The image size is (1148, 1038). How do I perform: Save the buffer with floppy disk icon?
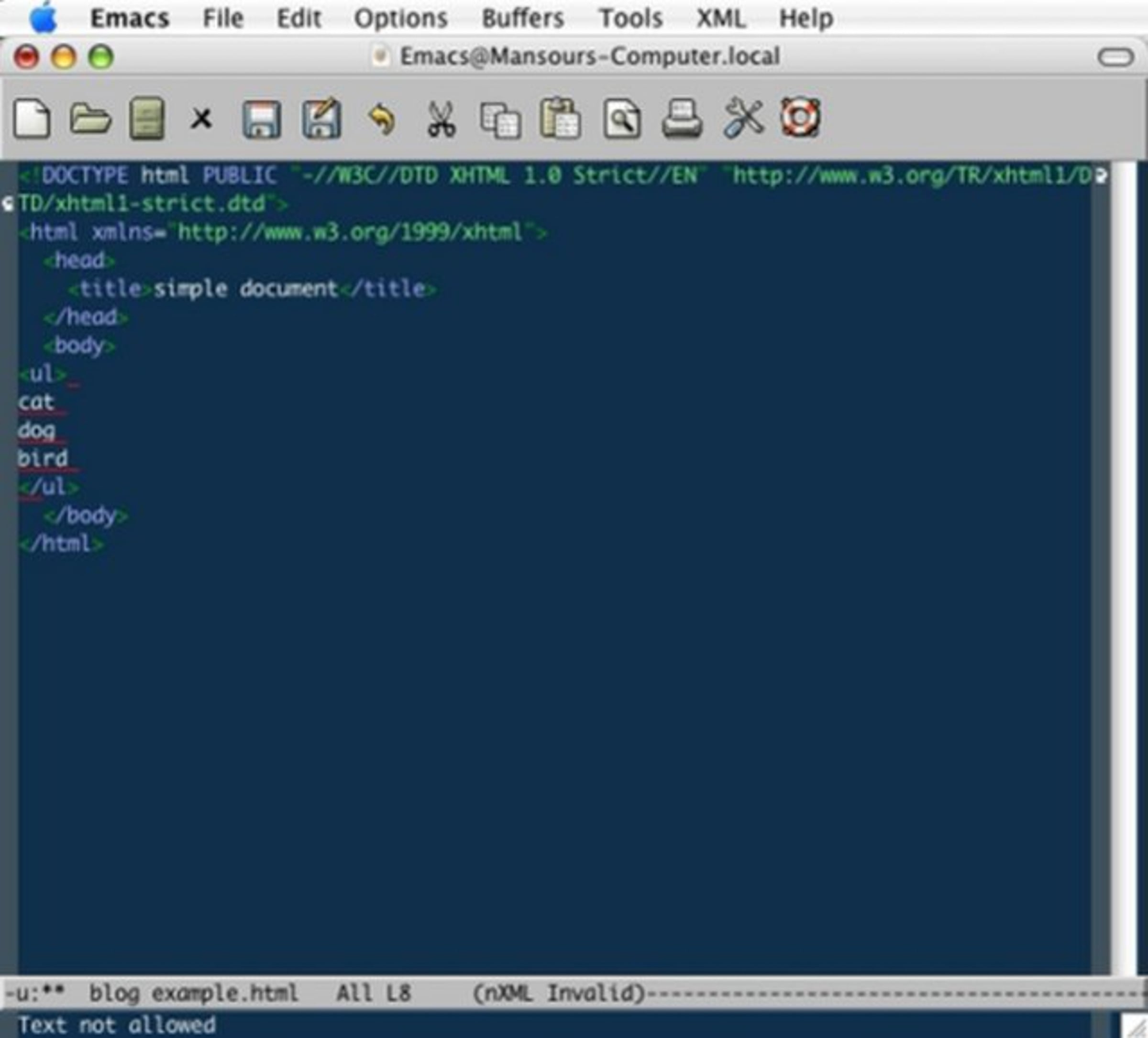pyautogui.click(x=262, y=120)
